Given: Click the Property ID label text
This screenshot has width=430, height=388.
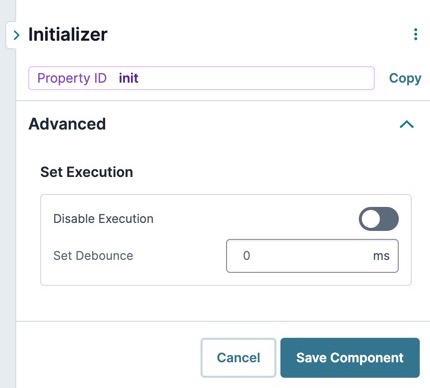Looking at the screenshot, I should (x=72, y=78).
